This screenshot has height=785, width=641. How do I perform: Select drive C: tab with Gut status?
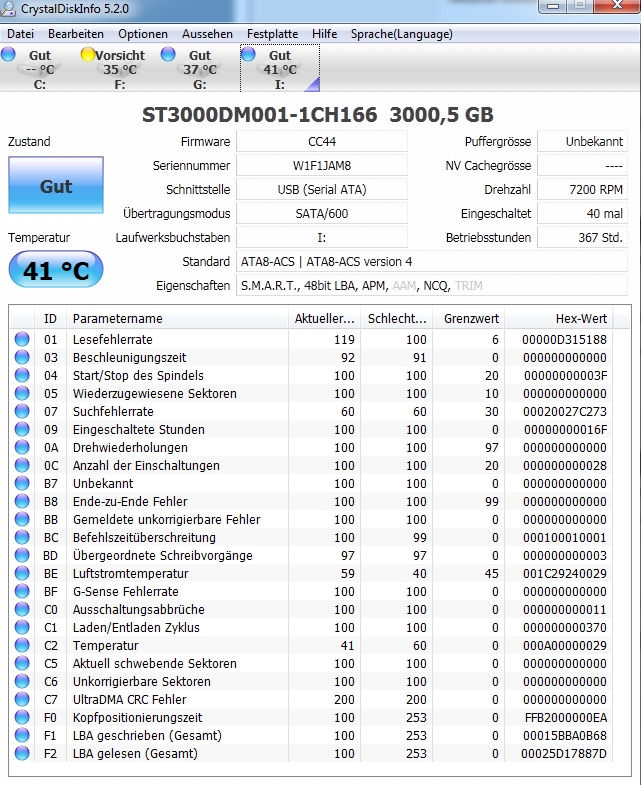click(x=40, y=69)
